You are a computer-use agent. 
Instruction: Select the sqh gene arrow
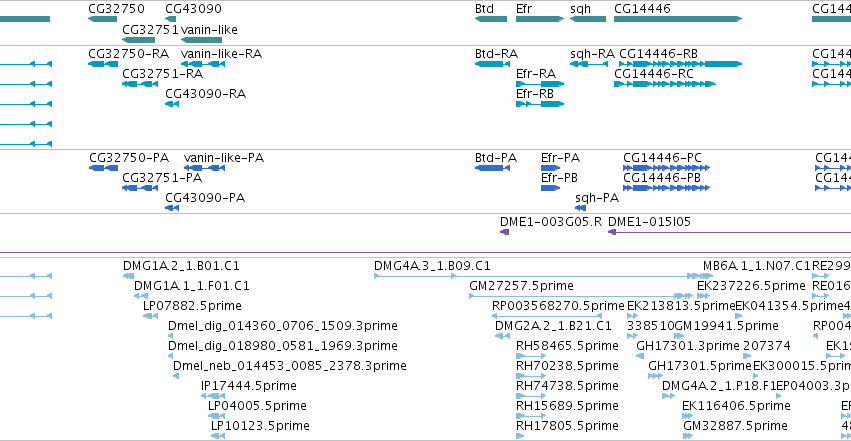tap(588, 19)
